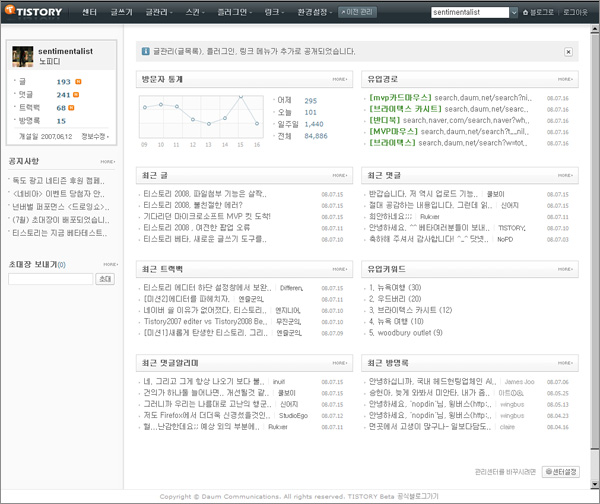Viewport: 600px width, 504px height.
Task: Expand the 환경설정 dropdown menu
Action: tap(315, 12)
